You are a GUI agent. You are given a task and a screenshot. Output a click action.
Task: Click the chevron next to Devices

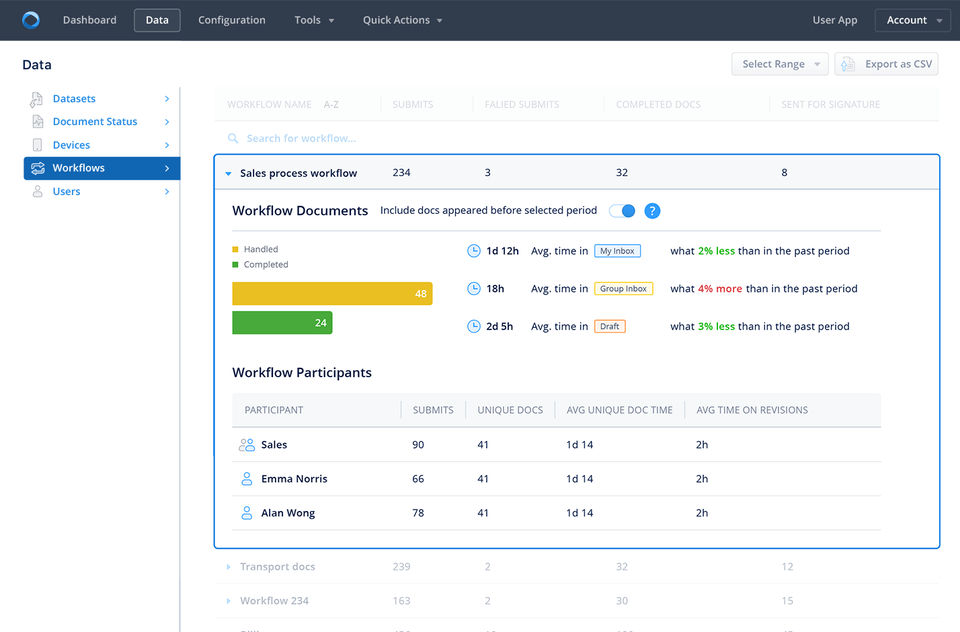(x=167, y=145)
